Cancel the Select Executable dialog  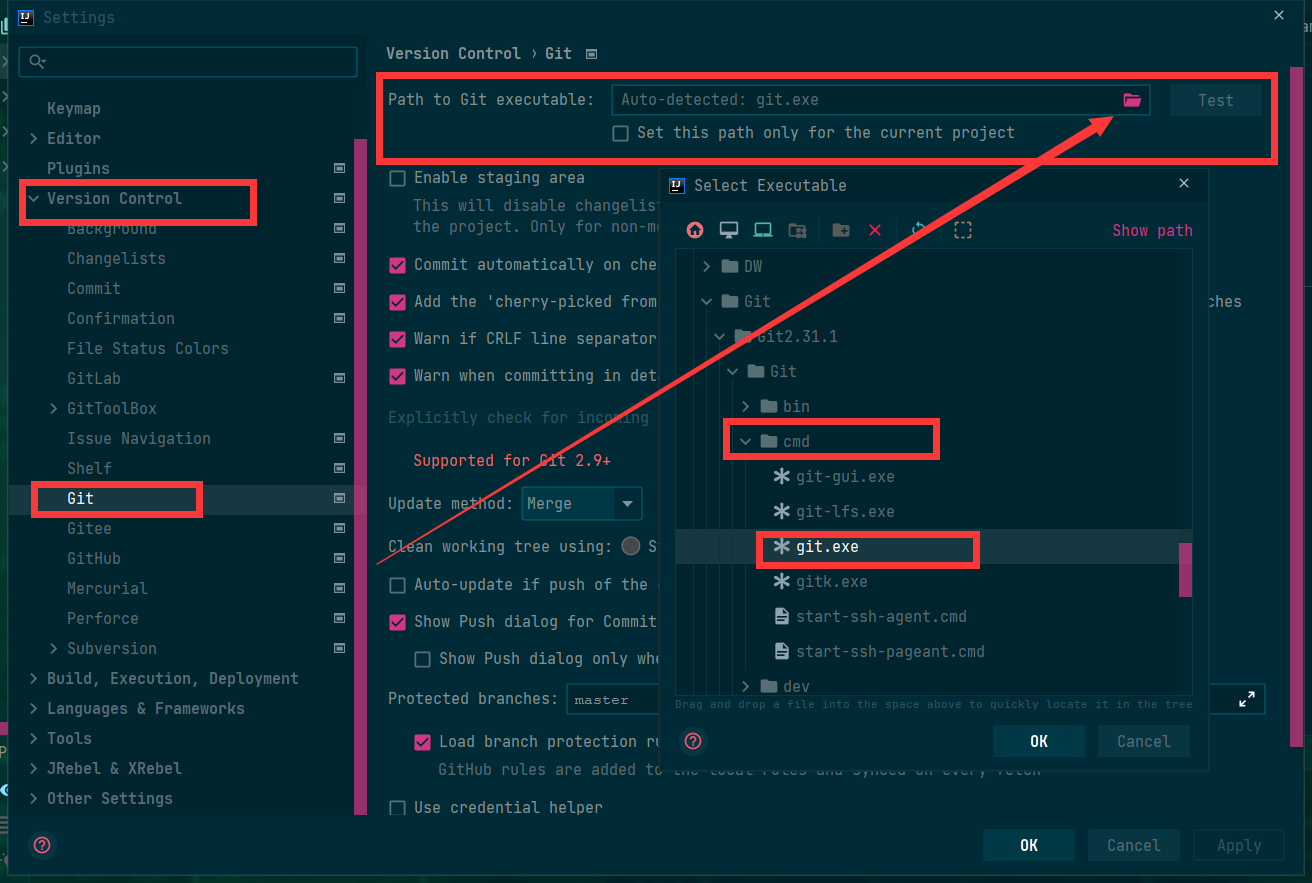1143,741
